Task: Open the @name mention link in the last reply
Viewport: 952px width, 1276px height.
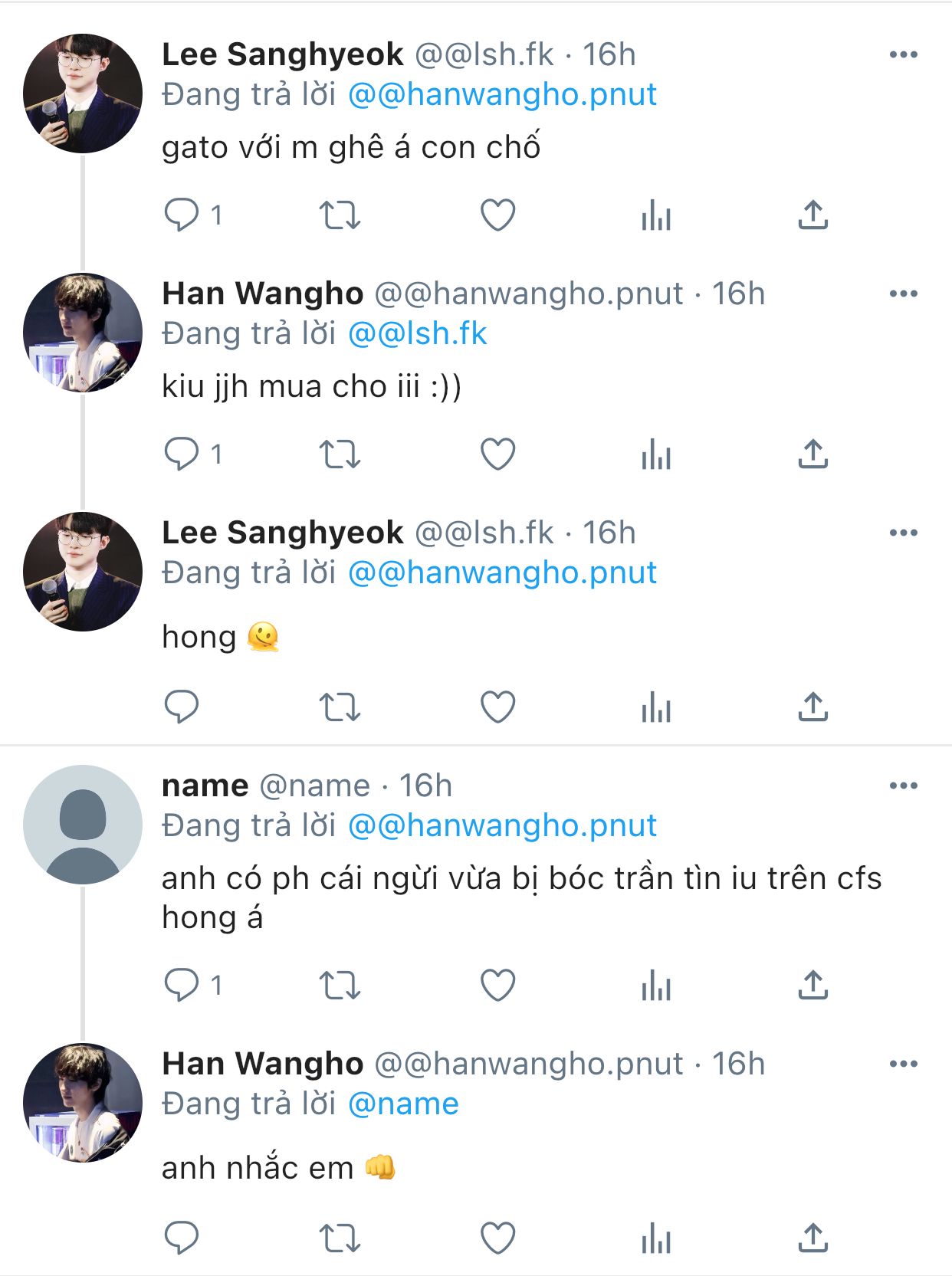Action: coord(403,1104)
